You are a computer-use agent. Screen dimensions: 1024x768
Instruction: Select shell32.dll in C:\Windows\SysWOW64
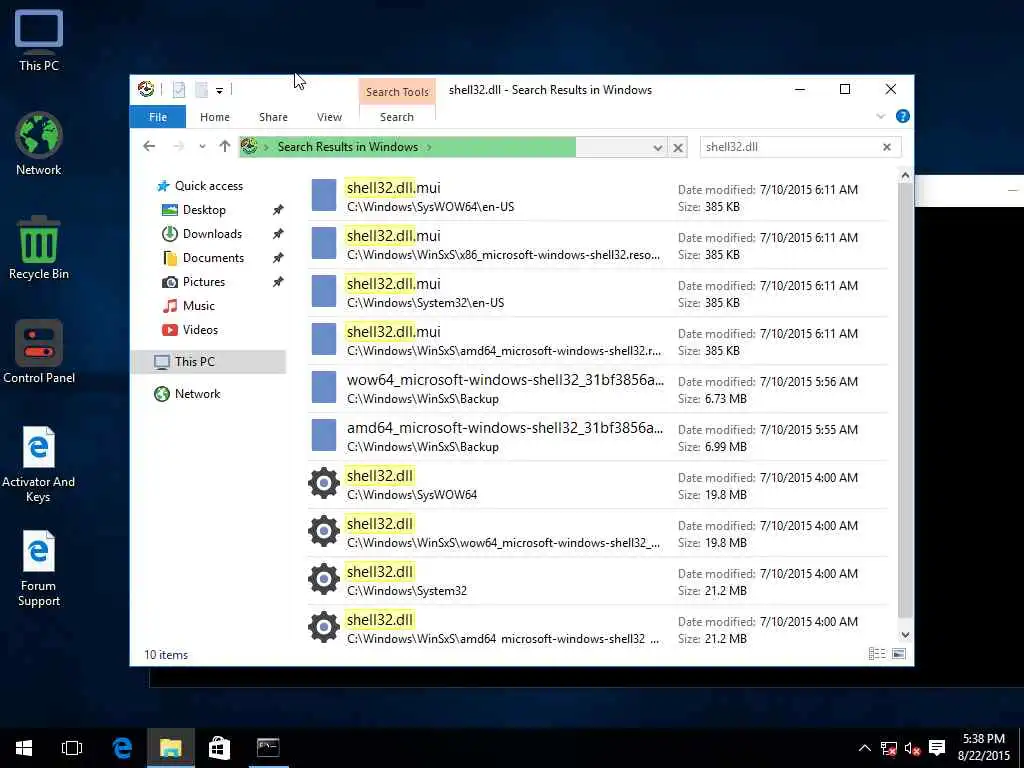tap(598, 485)
